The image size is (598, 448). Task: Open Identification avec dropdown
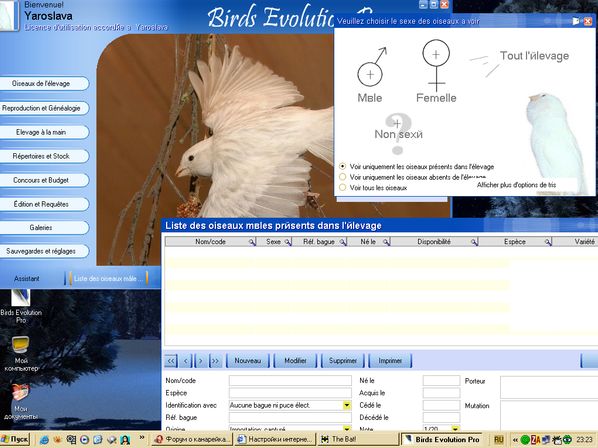[347, 405]
